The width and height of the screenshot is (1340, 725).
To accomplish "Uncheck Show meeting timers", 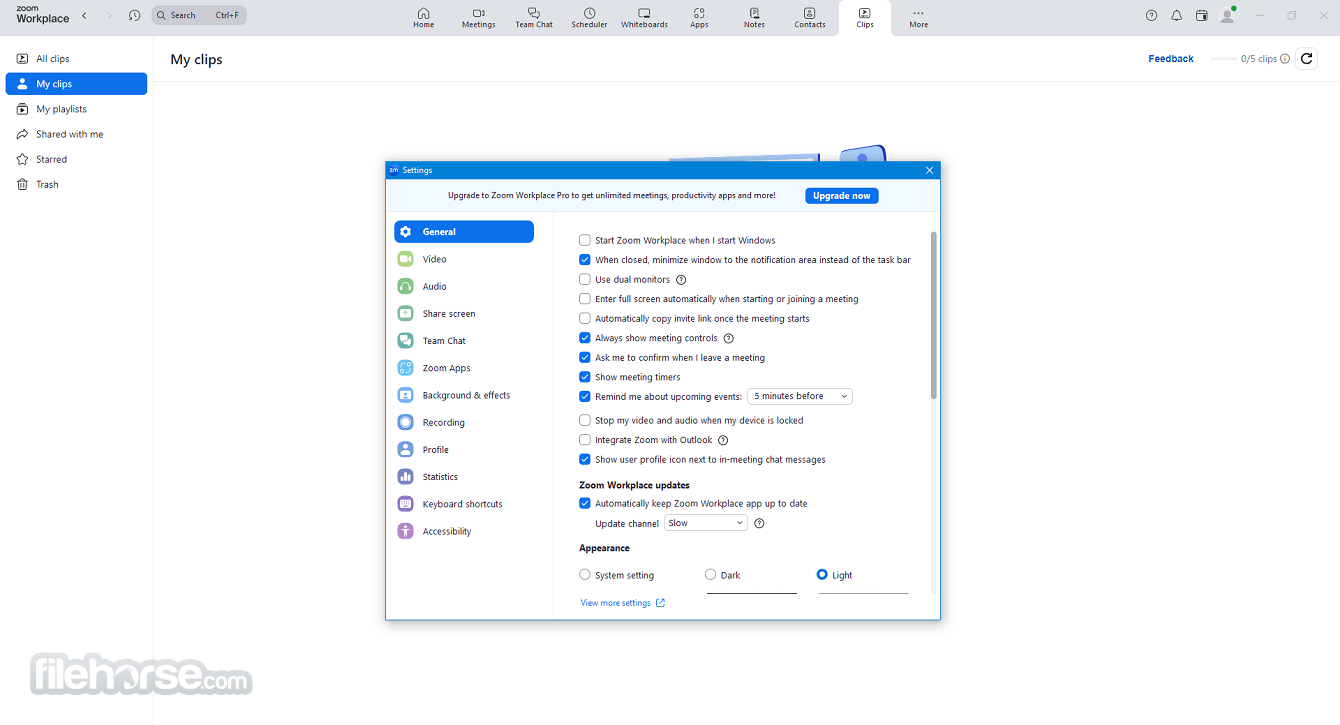I will [x=585, y=377].
